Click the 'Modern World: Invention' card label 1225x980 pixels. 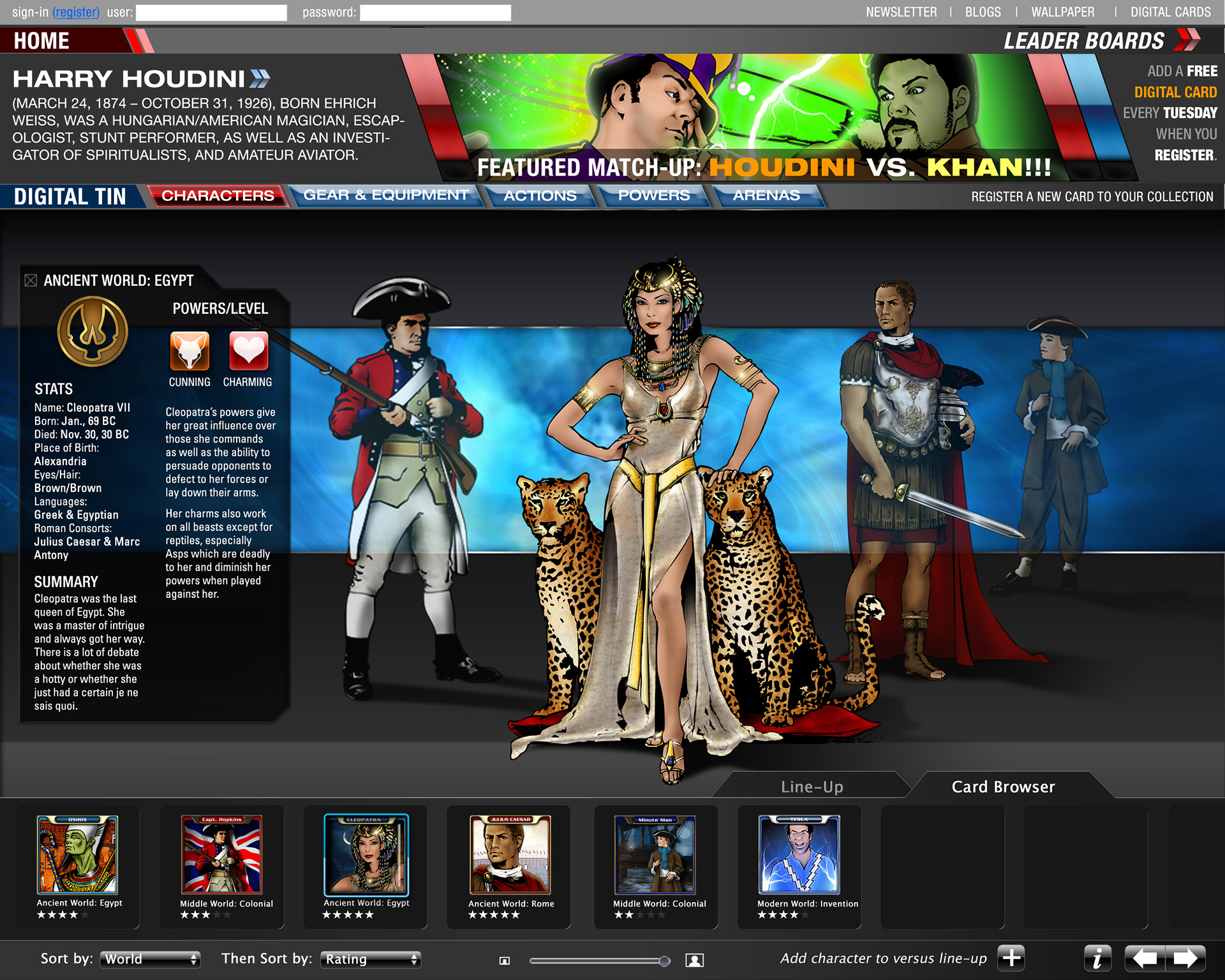(x=807, y=903)
